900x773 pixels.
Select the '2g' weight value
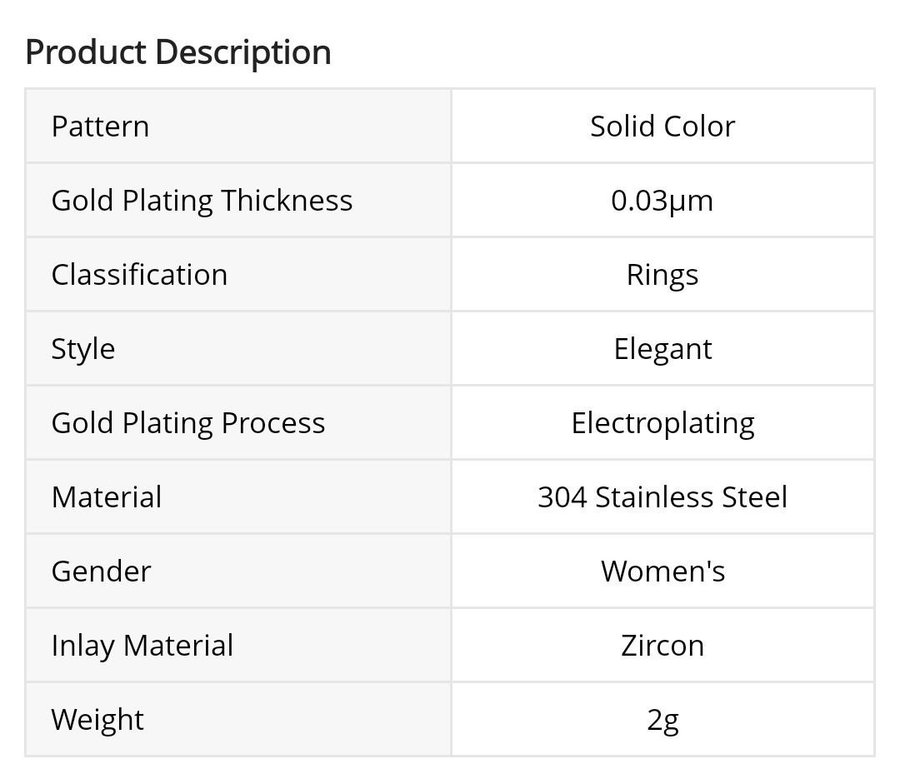(662, 719)
